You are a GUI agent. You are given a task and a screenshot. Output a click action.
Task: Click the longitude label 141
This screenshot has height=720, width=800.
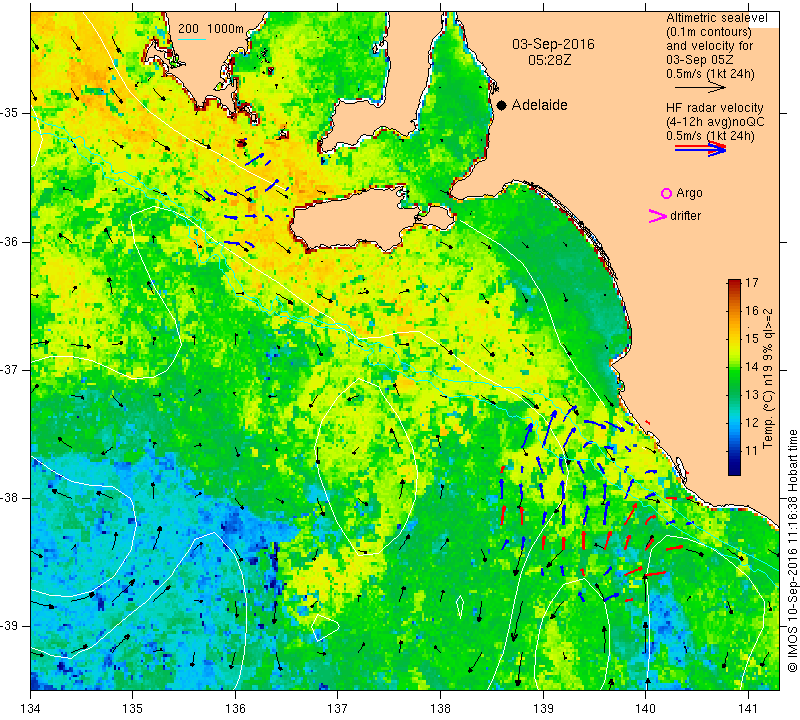pyautogui.click(x=748, y=709)
